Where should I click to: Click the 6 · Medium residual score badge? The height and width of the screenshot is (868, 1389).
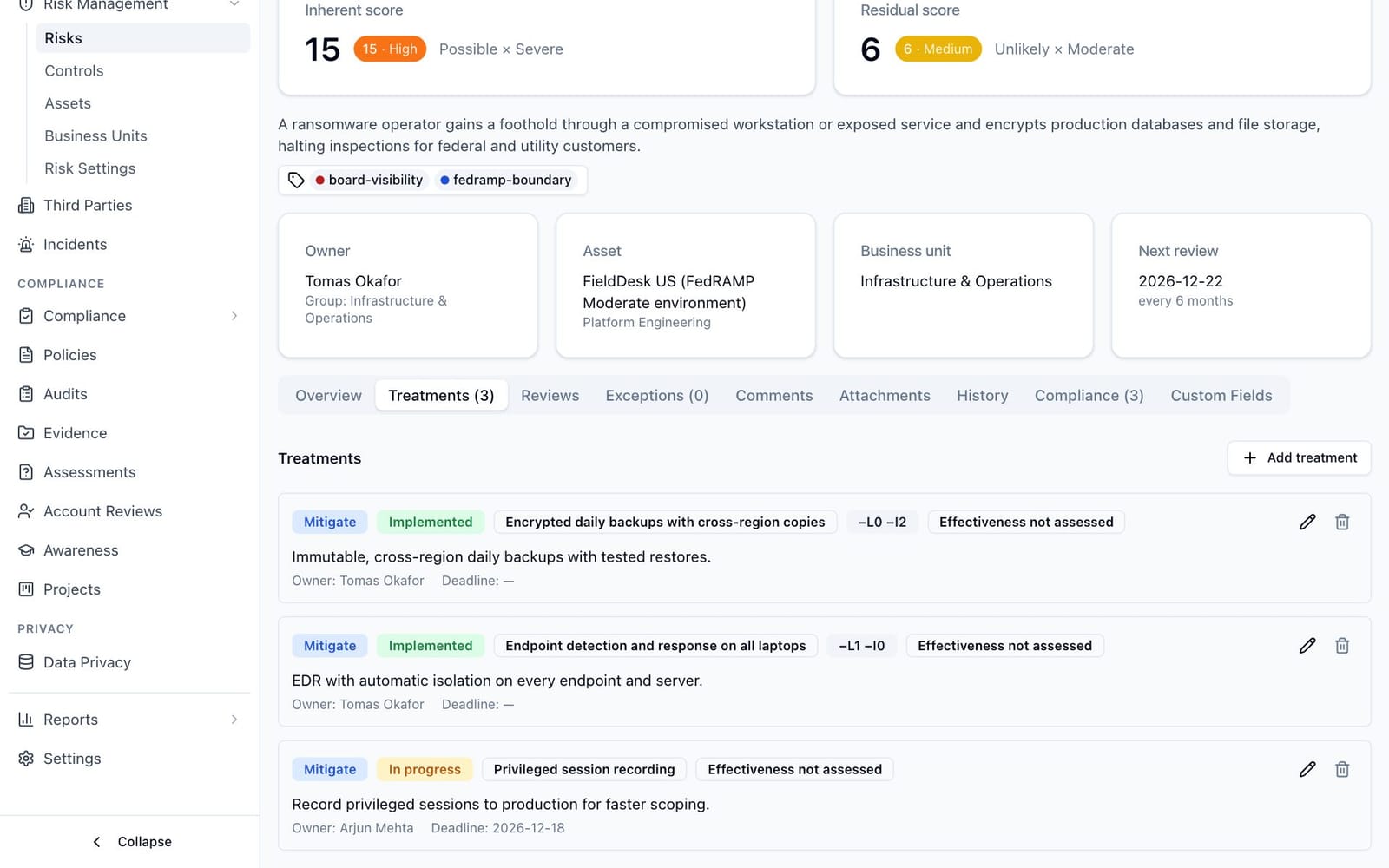point(938,49)
